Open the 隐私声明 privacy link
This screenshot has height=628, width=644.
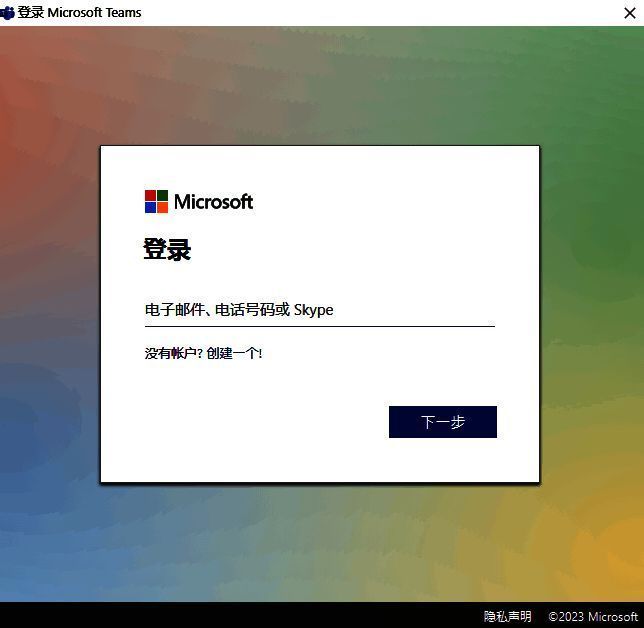point(507,616)
